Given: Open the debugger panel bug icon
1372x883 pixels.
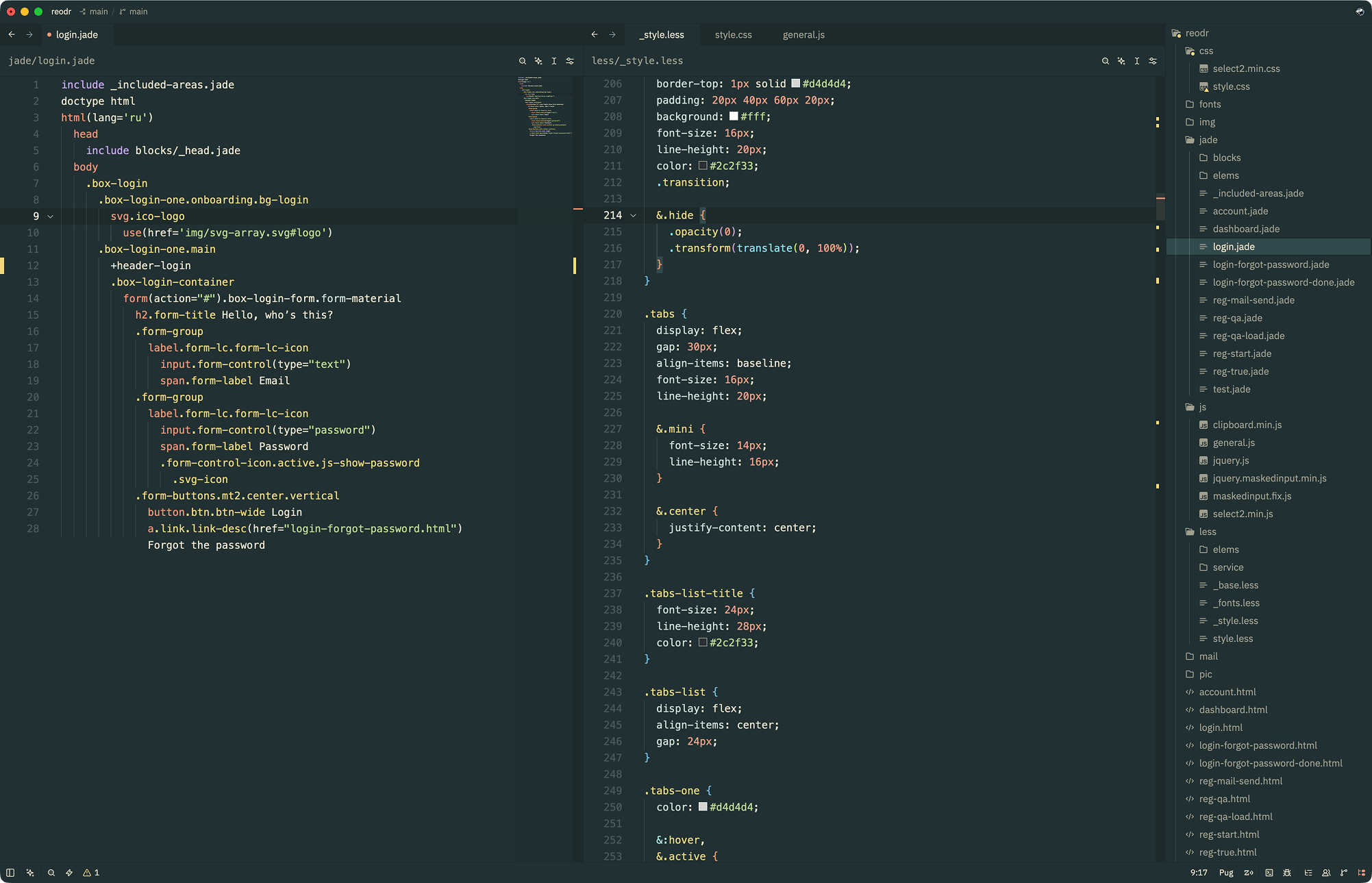Looking at the screenshot, I should [x=1288, y=873].
